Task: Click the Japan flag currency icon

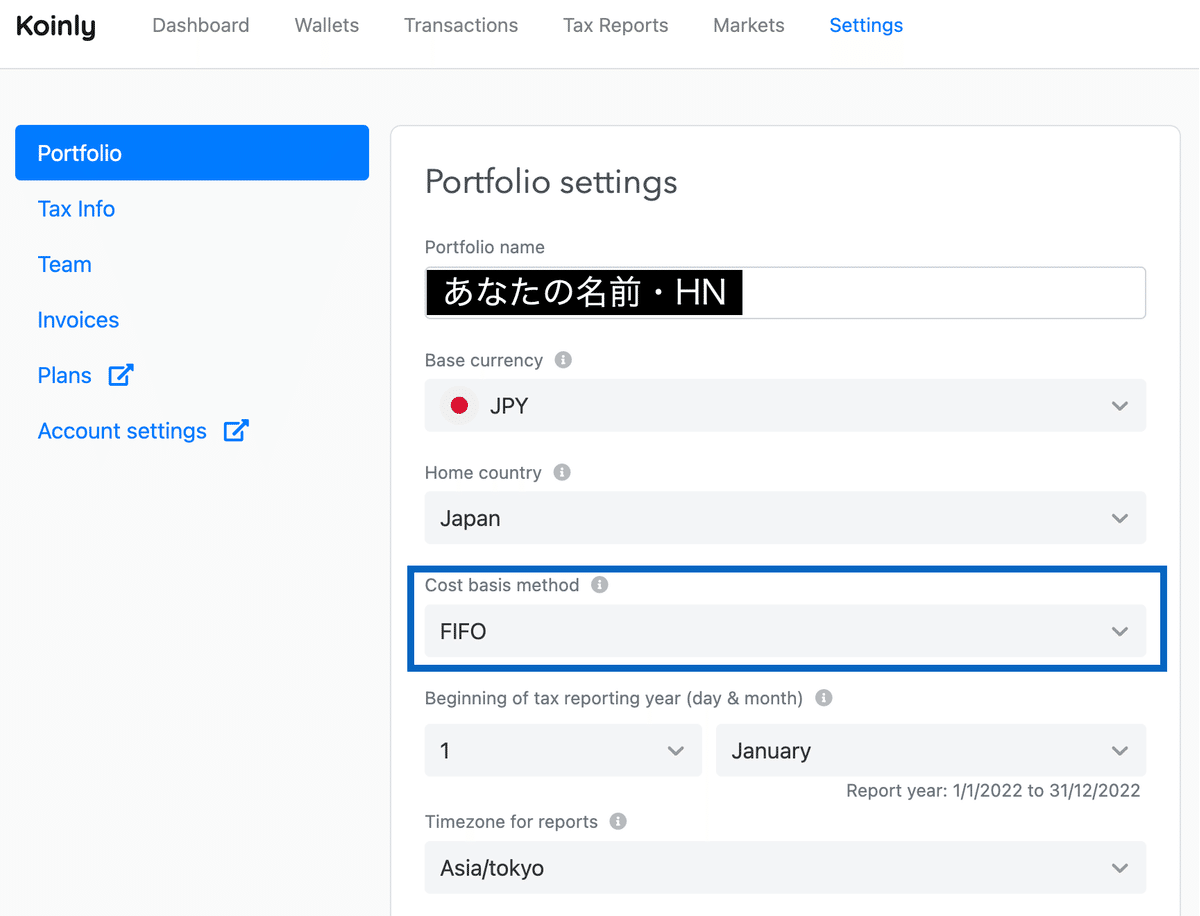Action: coord(460,406)
